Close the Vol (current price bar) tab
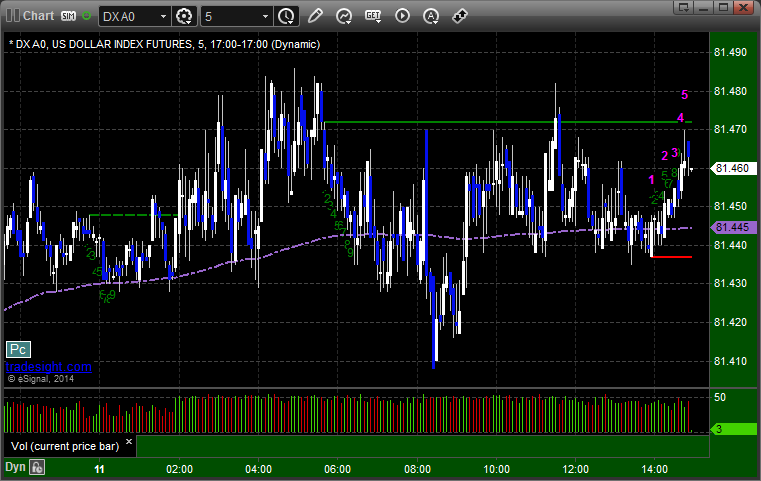Screen dimensions: 761x481 click(129, 440)
